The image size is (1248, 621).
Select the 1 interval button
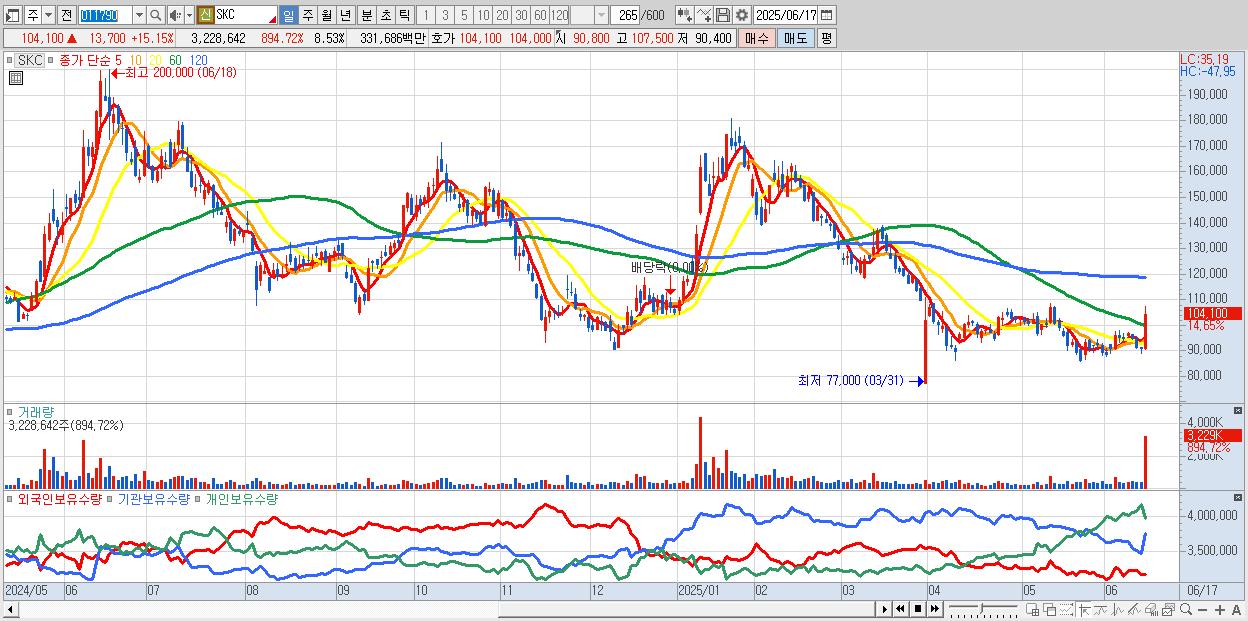[x=425, y=15]
